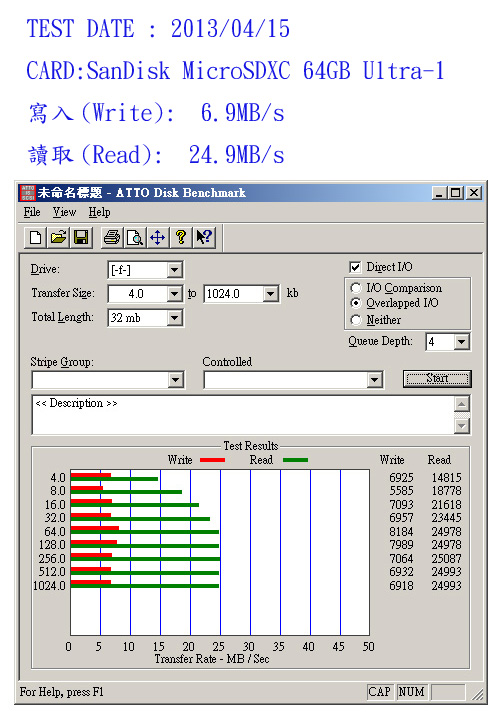Open Print Preview magnifier icon
Image resolution: width=500 pixels, height=713 pixels.
(x=135, y=237)
